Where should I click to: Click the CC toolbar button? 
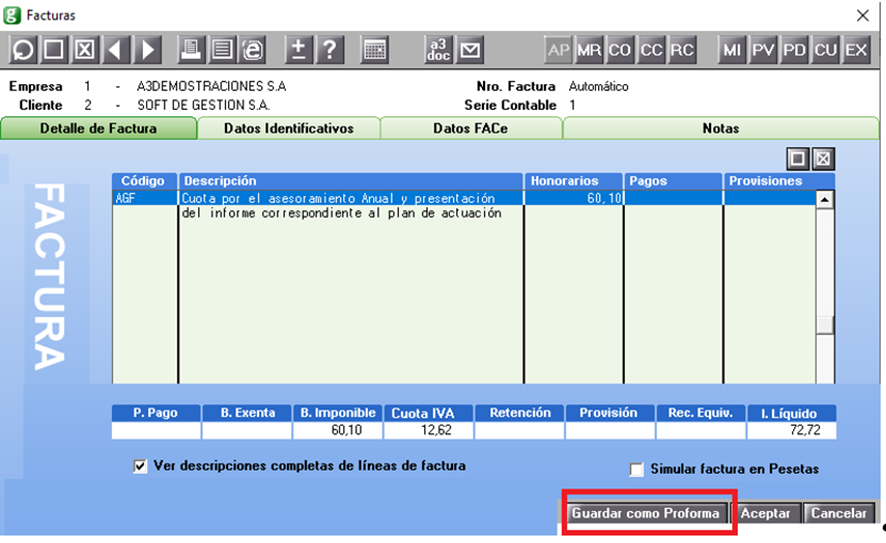pyautogui.click(x=651, y=50)
